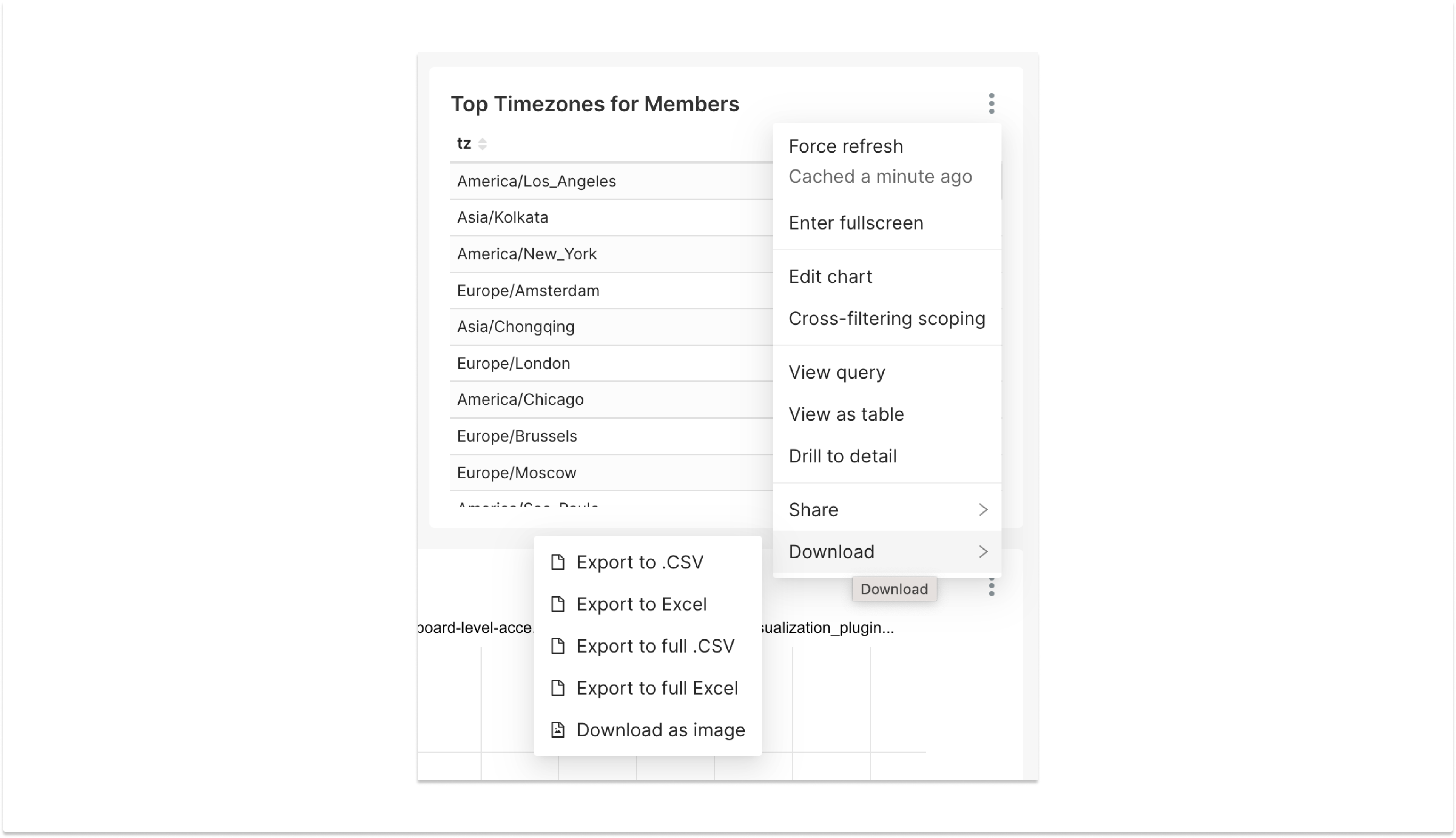Screen dimensions: 1456x838
Task: Choose View as table
Action: [846, 414]
